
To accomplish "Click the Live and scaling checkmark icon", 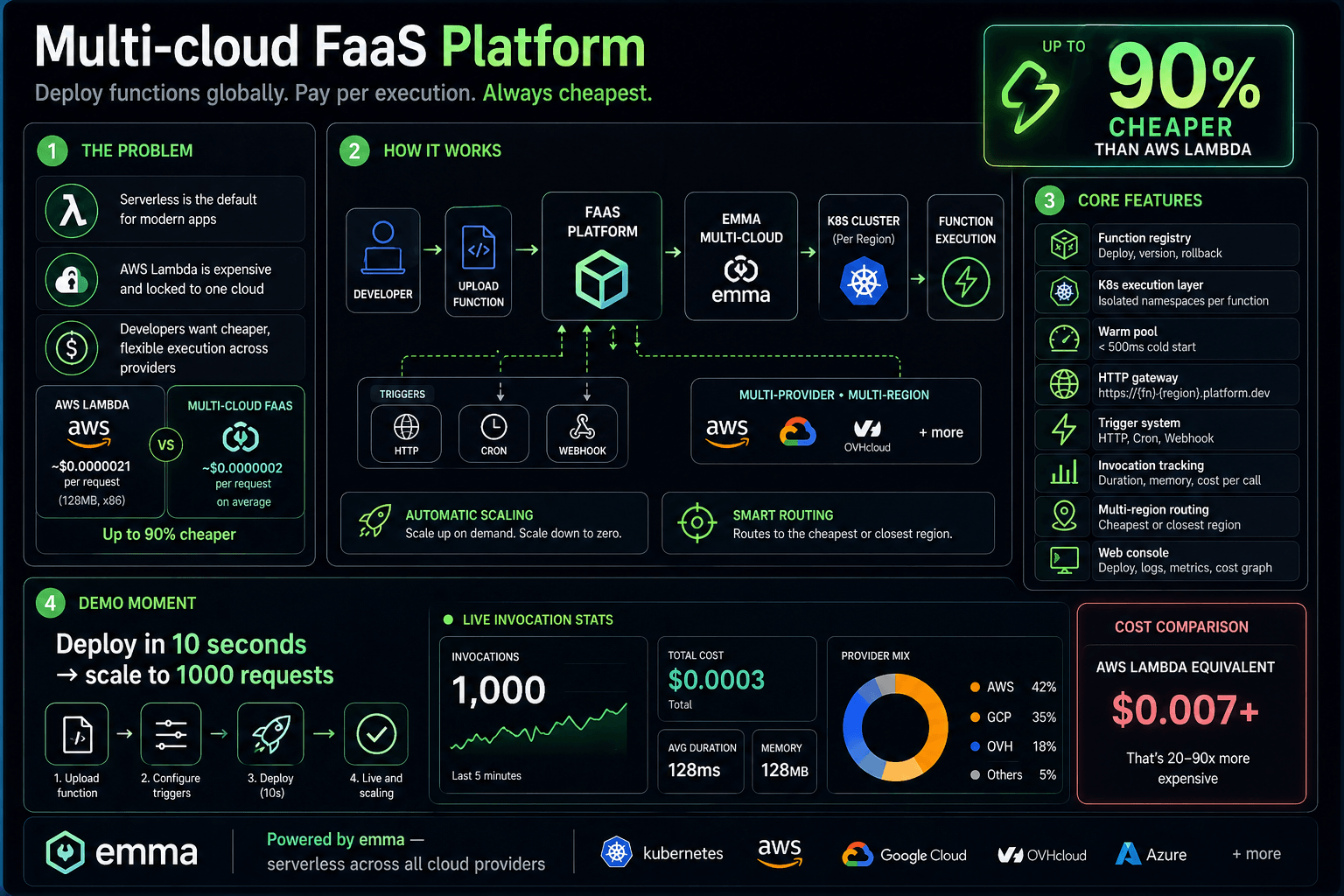I will pos(376,734).
